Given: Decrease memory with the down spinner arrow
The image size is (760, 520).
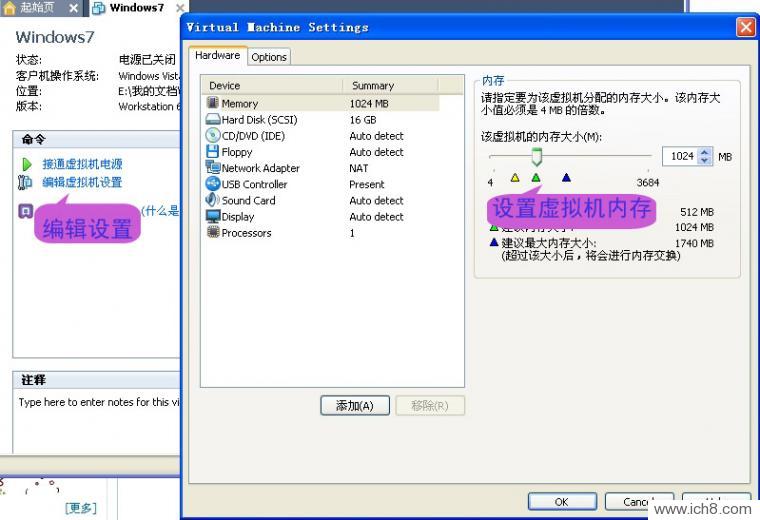Looking at the screenshot, I should coord(705,160).
